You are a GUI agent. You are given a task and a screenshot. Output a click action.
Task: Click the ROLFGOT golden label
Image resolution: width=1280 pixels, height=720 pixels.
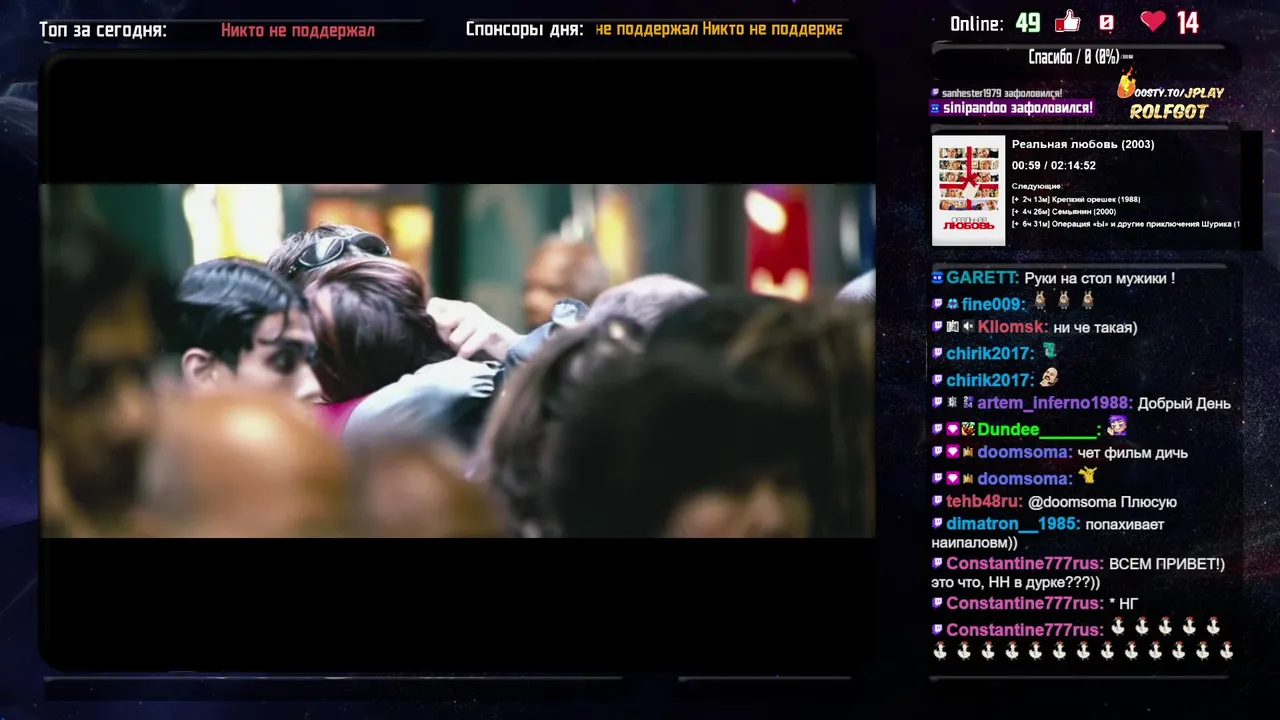1169,112
